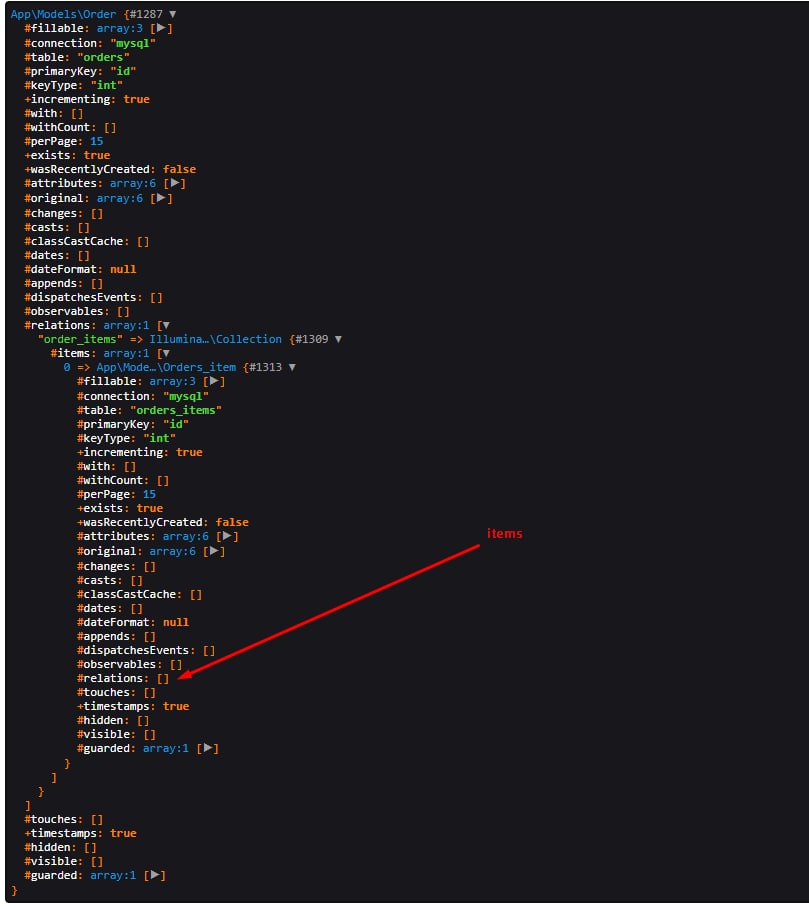Collapse the Collection's #items array:1
Screen dimensions: 809x909
pos(167,353)
